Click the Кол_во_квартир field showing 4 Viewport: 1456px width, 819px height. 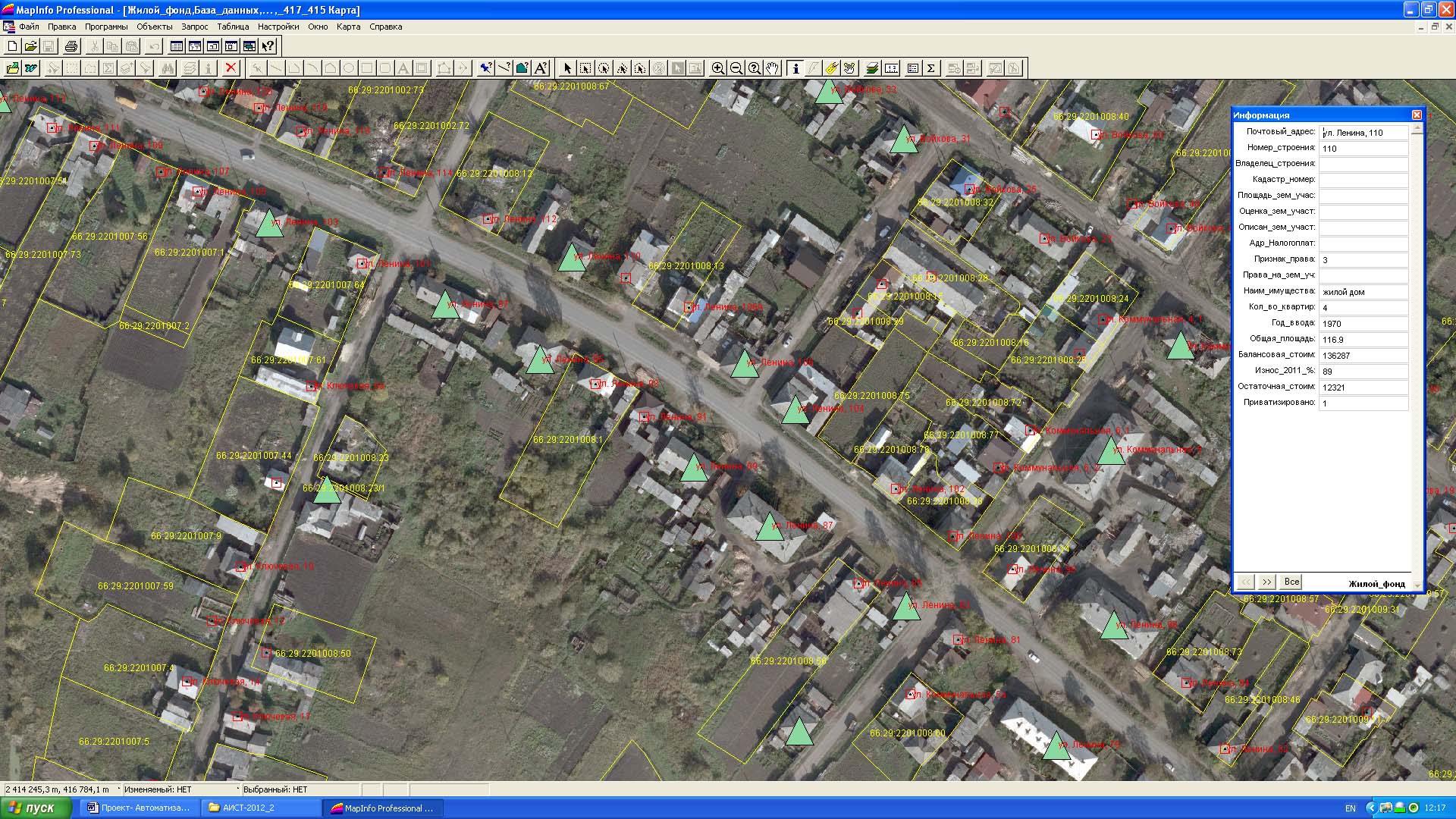point(1363,308)
